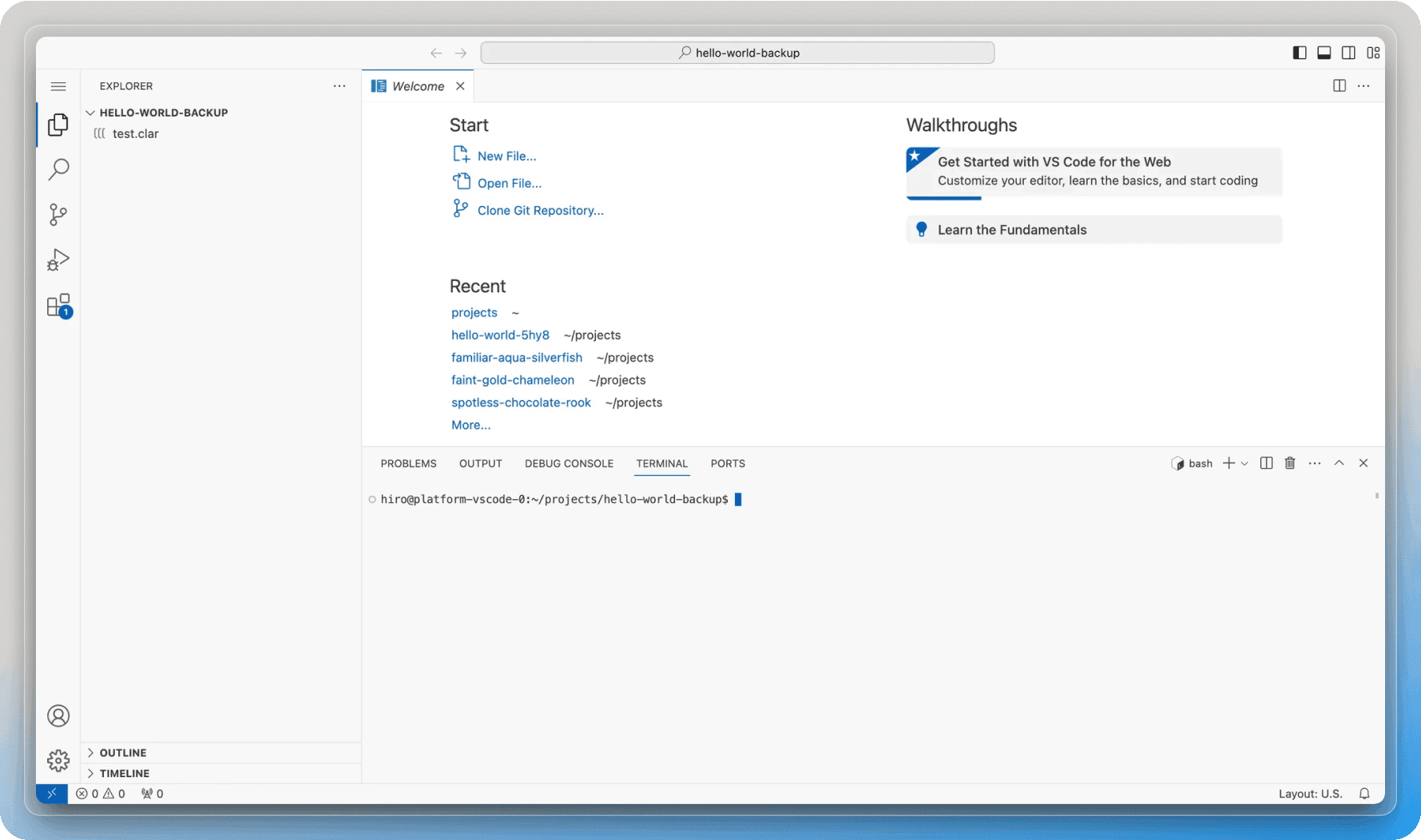The height and width of the screenshot is (840, 1421).
Task: Toggle bottom panel visibility
Action: tap(1324, 53)
